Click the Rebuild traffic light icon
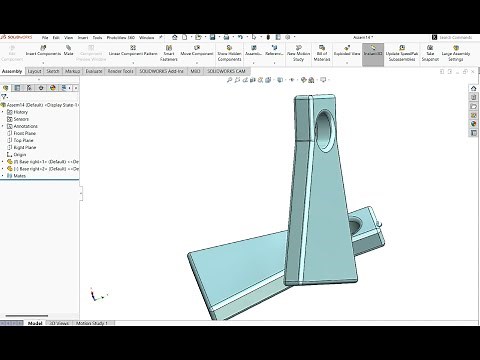This screenshot has height=360, width=480. 268,37
